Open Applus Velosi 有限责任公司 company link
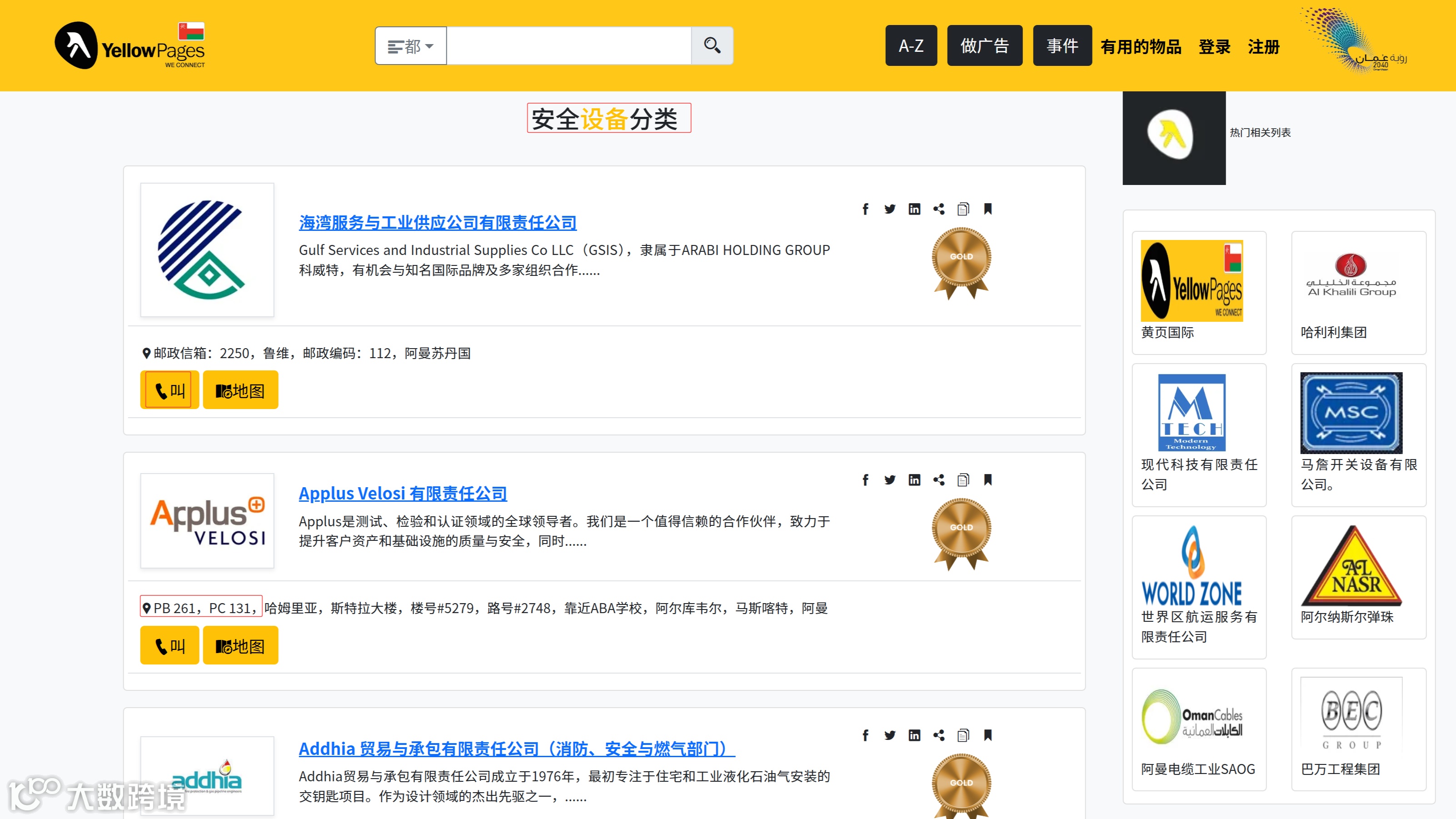Screen dimensions: 1456x819 [x=403, y=494]
